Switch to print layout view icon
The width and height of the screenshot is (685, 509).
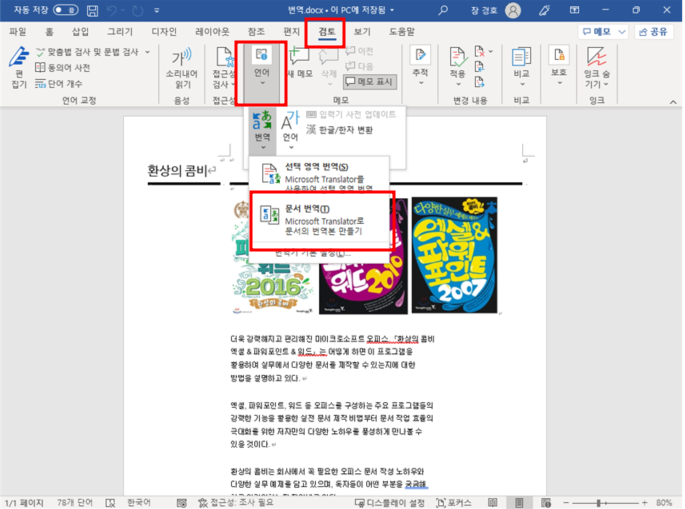(x=519, y=503)
